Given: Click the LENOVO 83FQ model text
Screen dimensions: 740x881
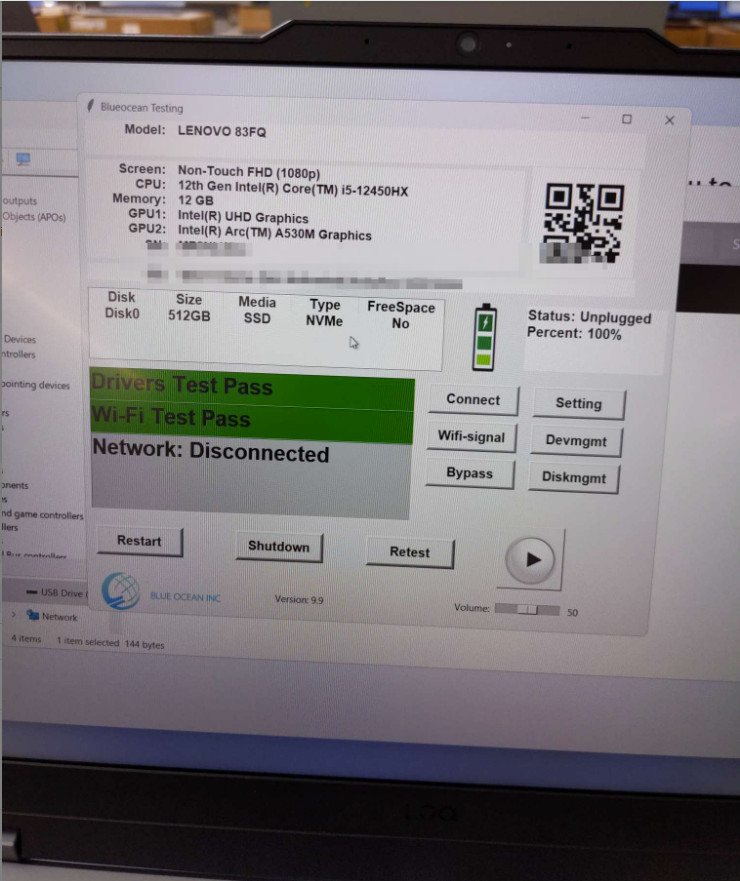Looking at the screenshot, I should pos(222,131).
